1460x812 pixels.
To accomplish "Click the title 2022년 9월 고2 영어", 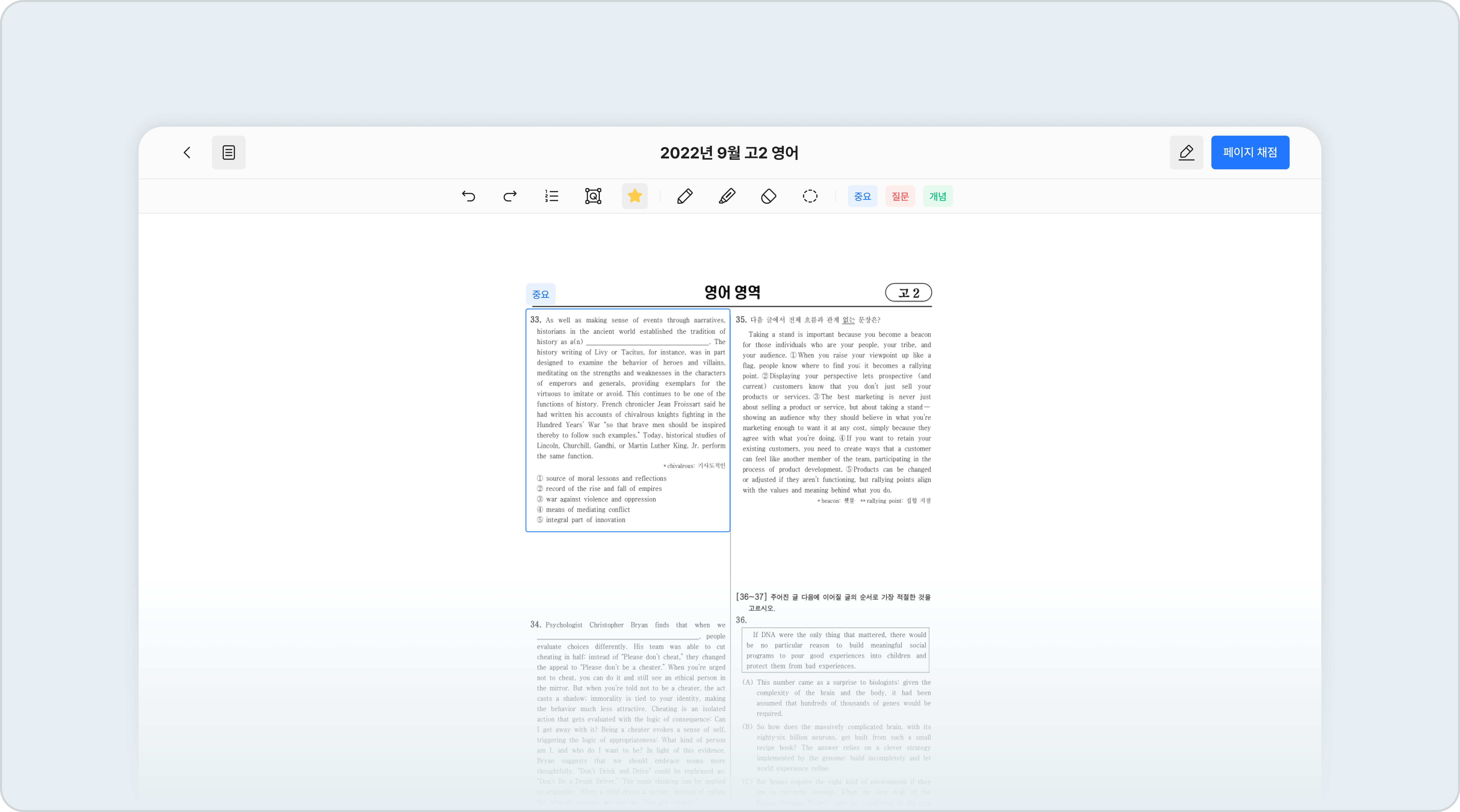I will pyautogui.click(x=730, y=153).
